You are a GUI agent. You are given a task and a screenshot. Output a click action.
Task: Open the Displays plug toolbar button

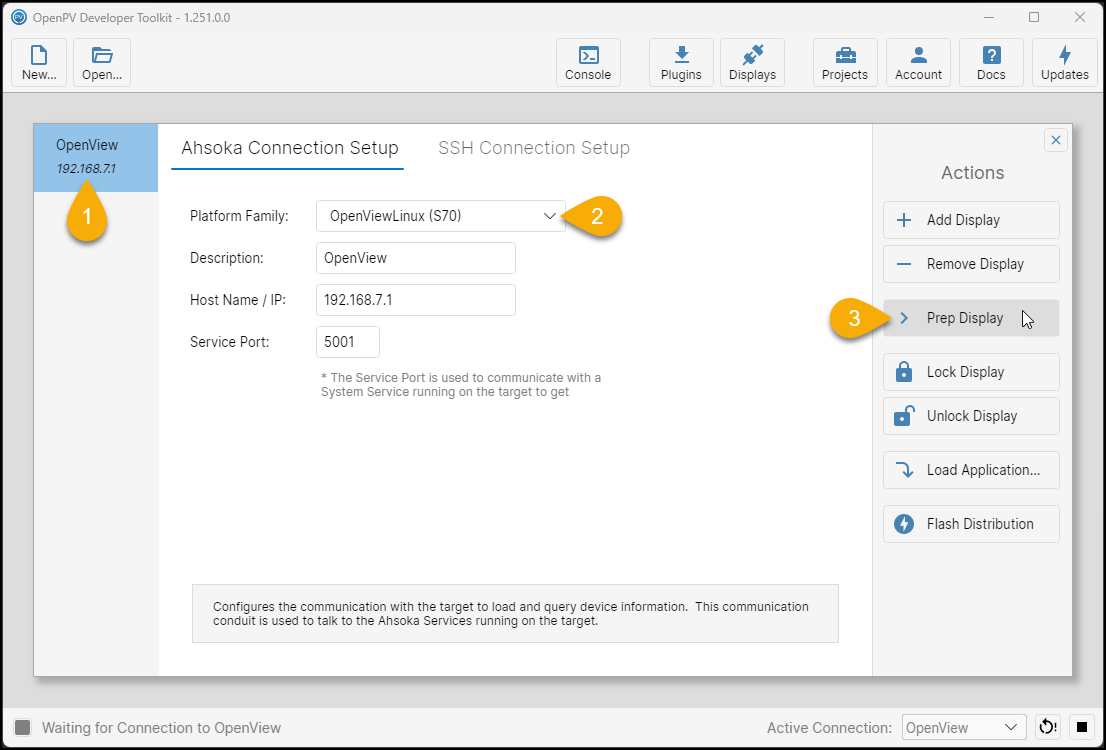tap(753, 63)
